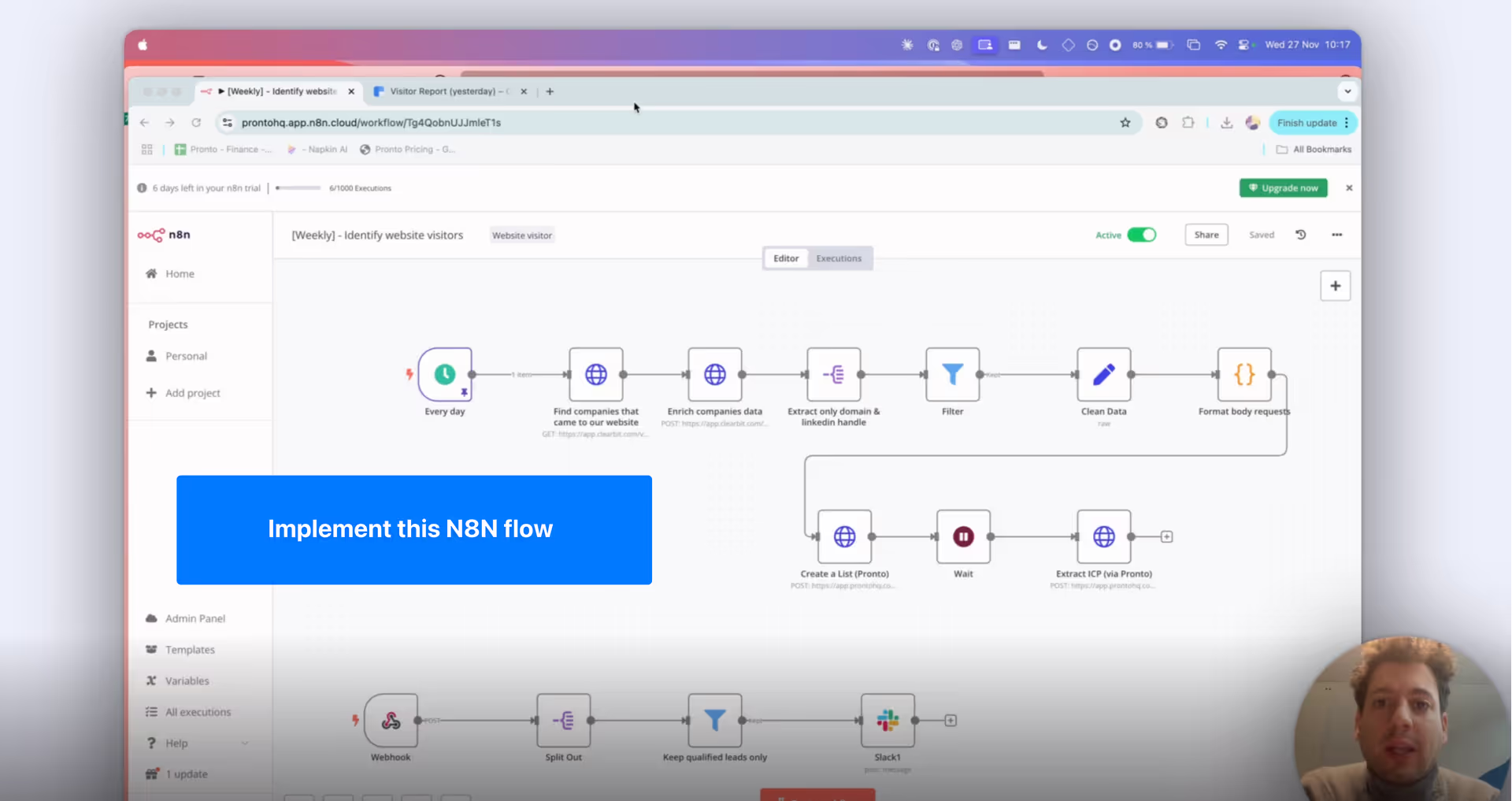The width and height of the screenshot is (1512, 801).
Task: Open the browser profile avatar
Action: click(1253, 123)
